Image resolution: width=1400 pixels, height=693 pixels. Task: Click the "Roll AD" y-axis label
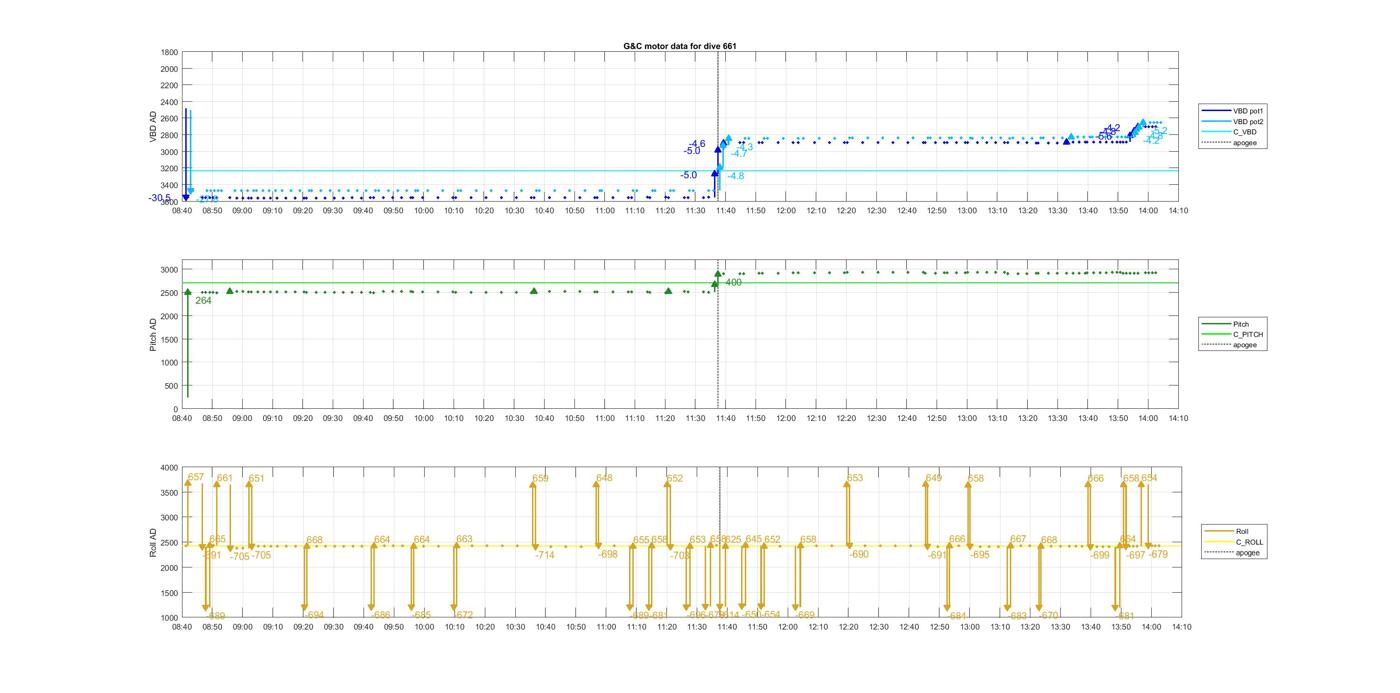pyautogui.click(x=154, y=541)
